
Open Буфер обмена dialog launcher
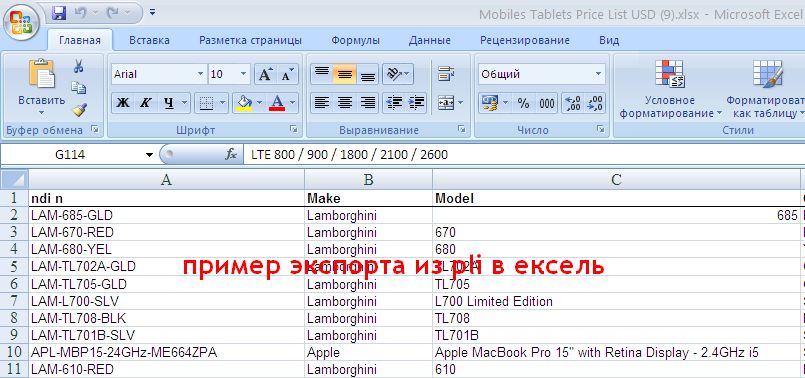pyautogui.click(x=94, y=129)
